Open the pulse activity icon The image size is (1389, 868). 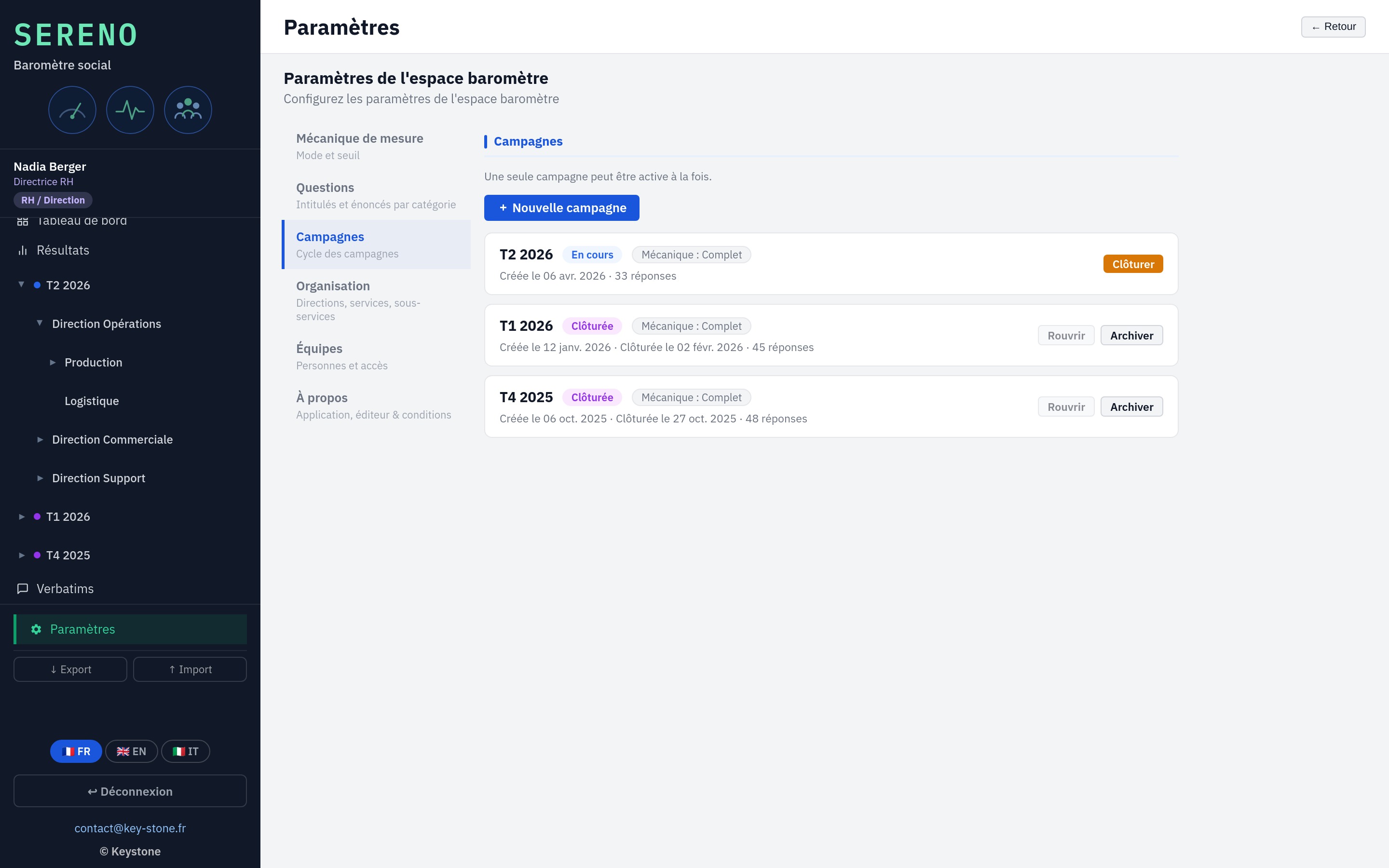(130, 110)
